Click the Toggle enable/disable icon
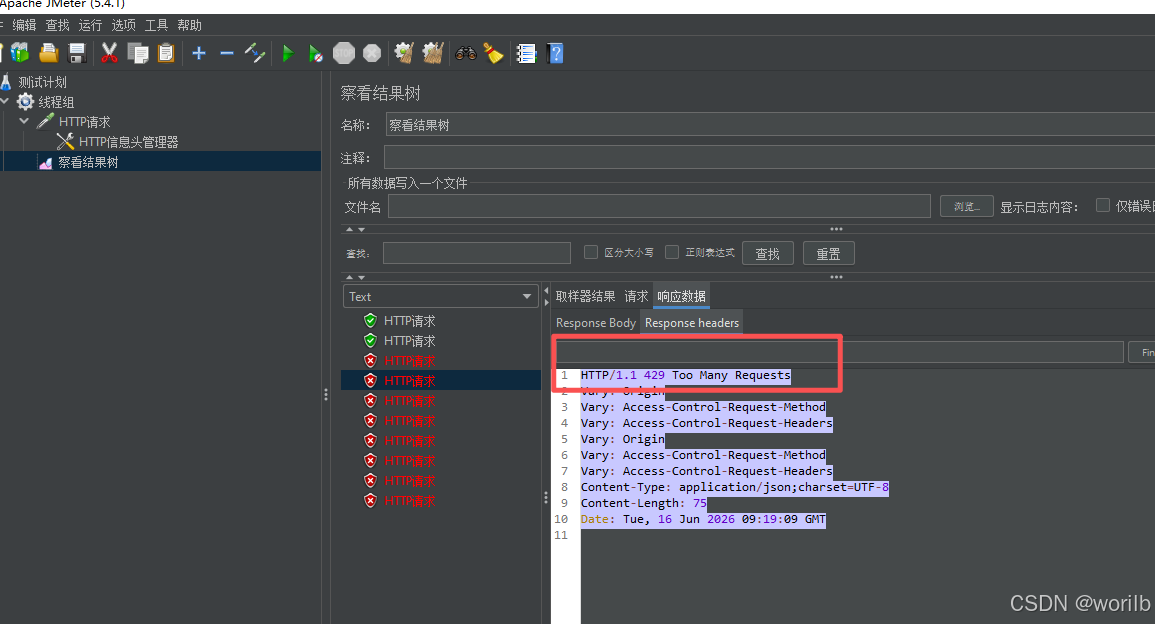 [x=255, y=53]
